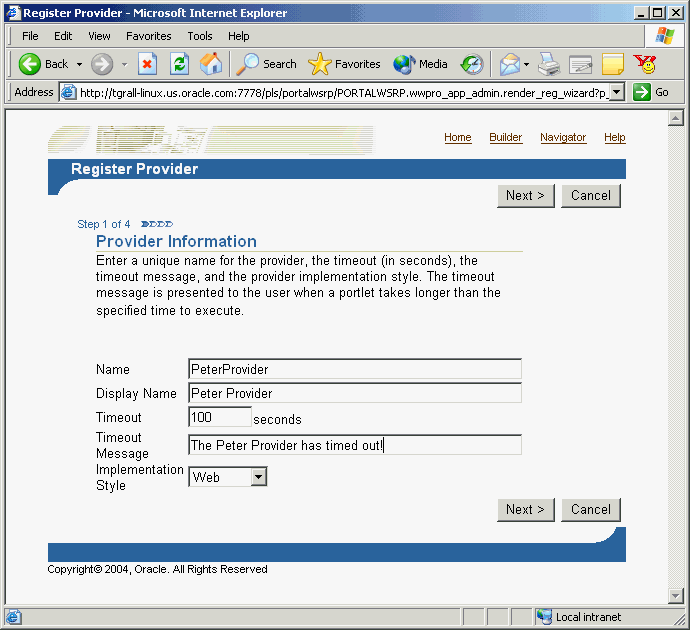The width and height of the screenshot is (690, 630).
Task: Follow the page Help link
Action: tap(614, 137)
